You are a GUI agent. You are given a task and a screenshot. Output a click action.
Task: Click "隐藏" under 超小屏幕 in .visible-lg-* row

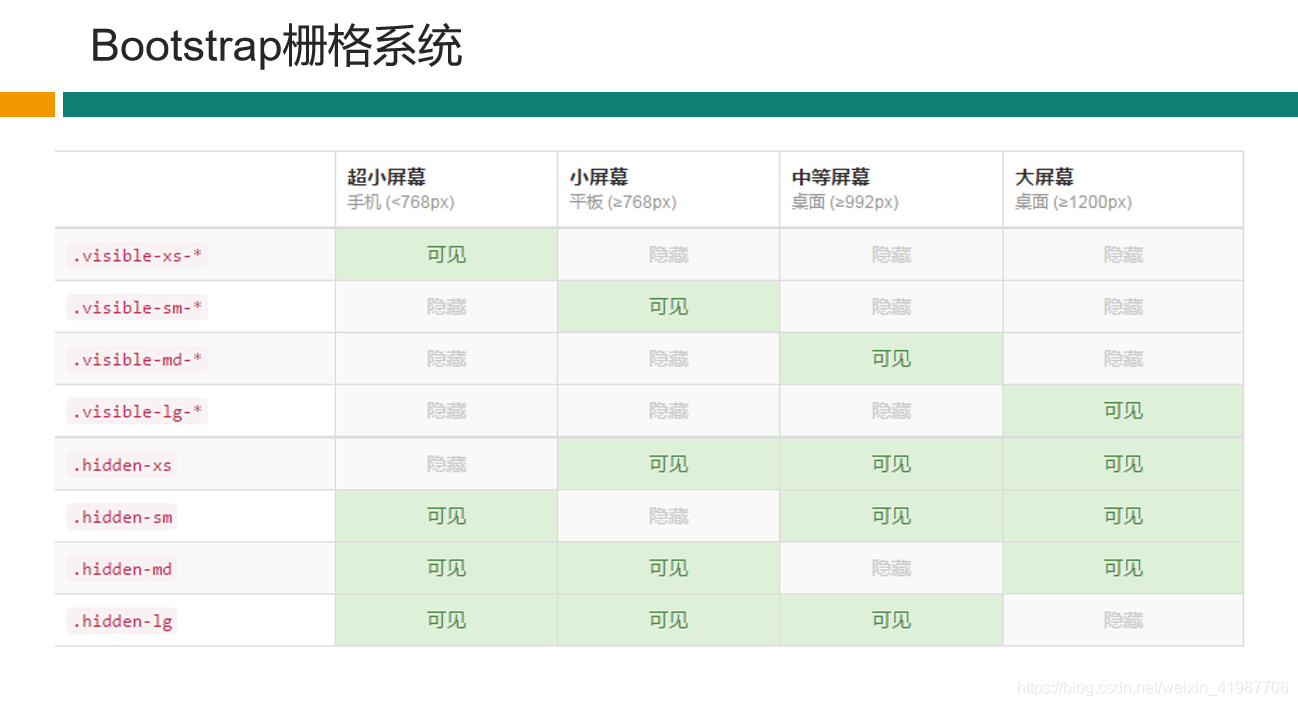pyautogui.click(x=446, y=411)
